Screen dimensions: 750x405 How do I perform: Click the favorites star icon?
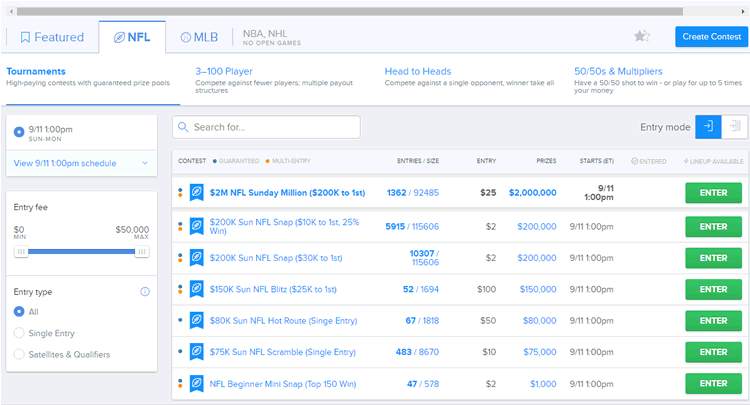[642, 36]
